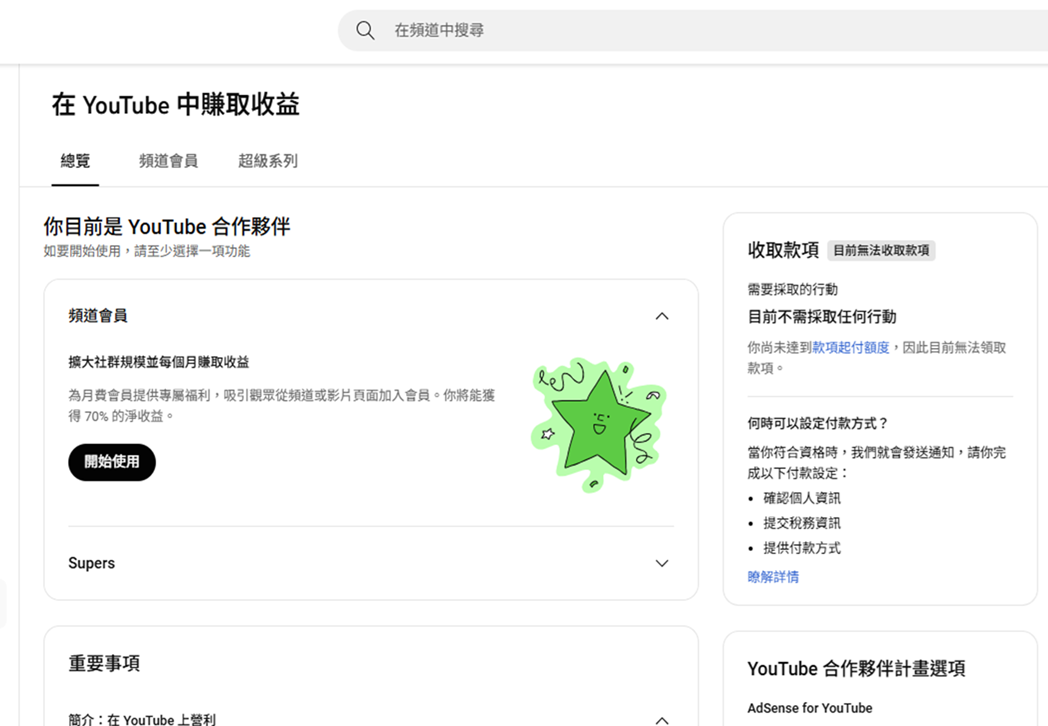Open the 超級系列 tab
This screenshot has height=726, width=1048.
(x=268, y=161)
